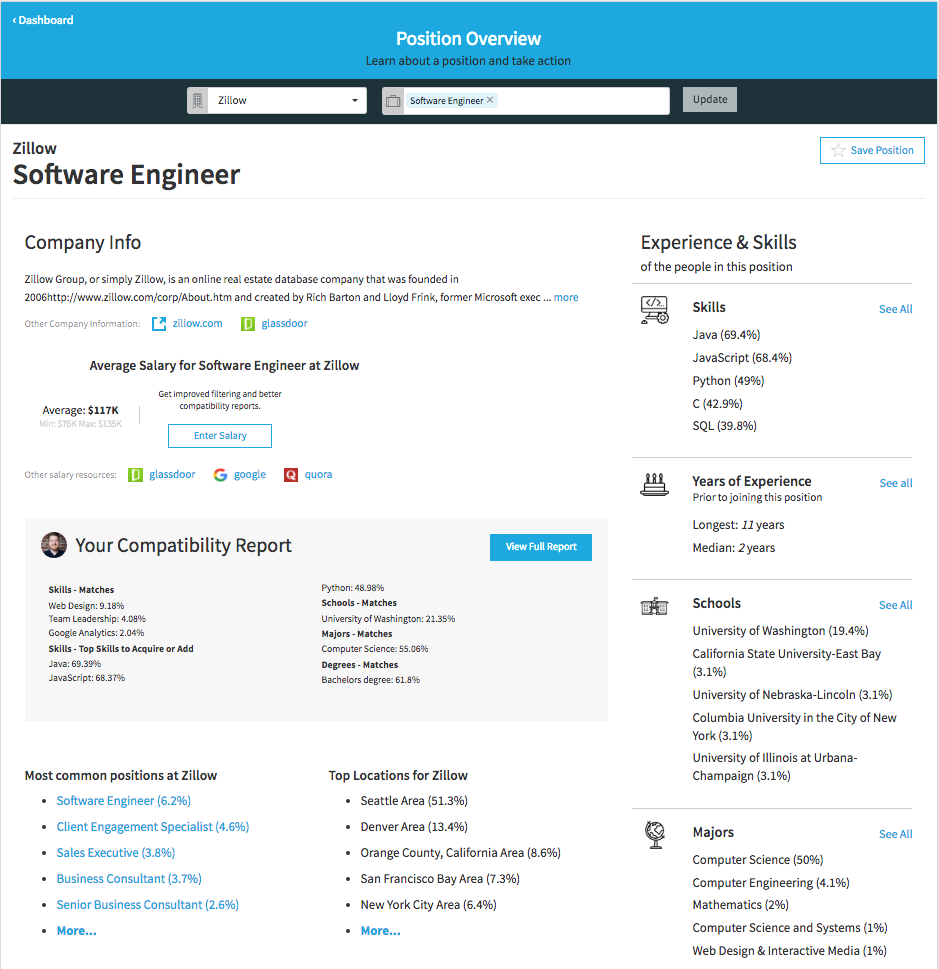Click University of Washington (19.4%) entry
The width and height of the screenshot is (939, 969).
(x=780, y=631)
